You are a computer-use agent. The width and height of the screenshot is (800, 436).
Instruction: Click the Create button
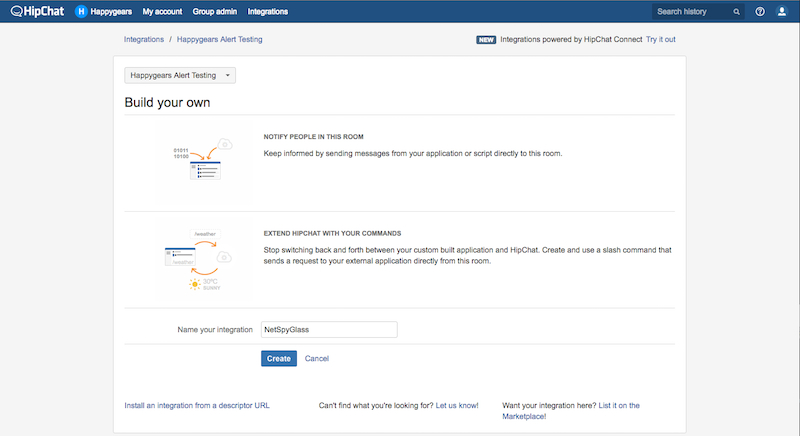coord(279,358)
